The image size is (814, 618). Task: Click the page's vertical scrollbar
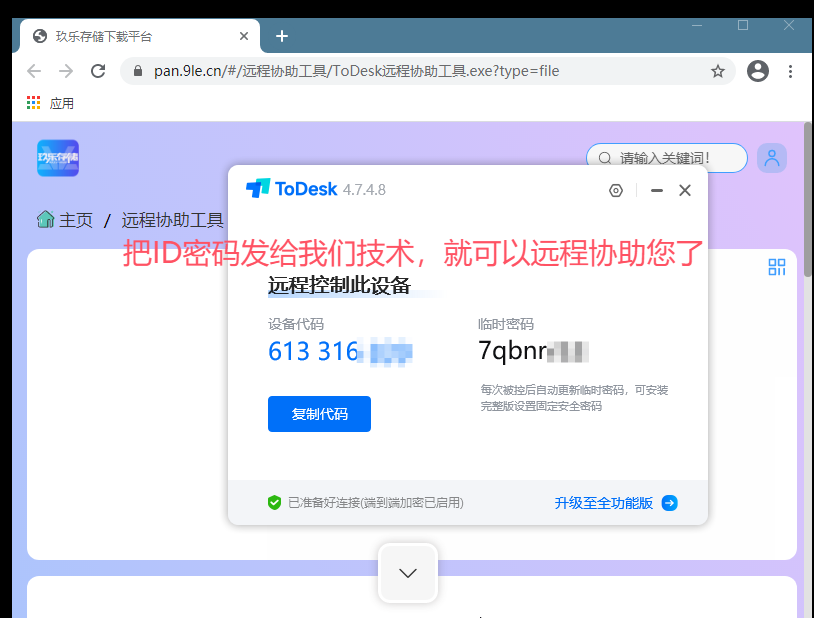coord(807,199)
